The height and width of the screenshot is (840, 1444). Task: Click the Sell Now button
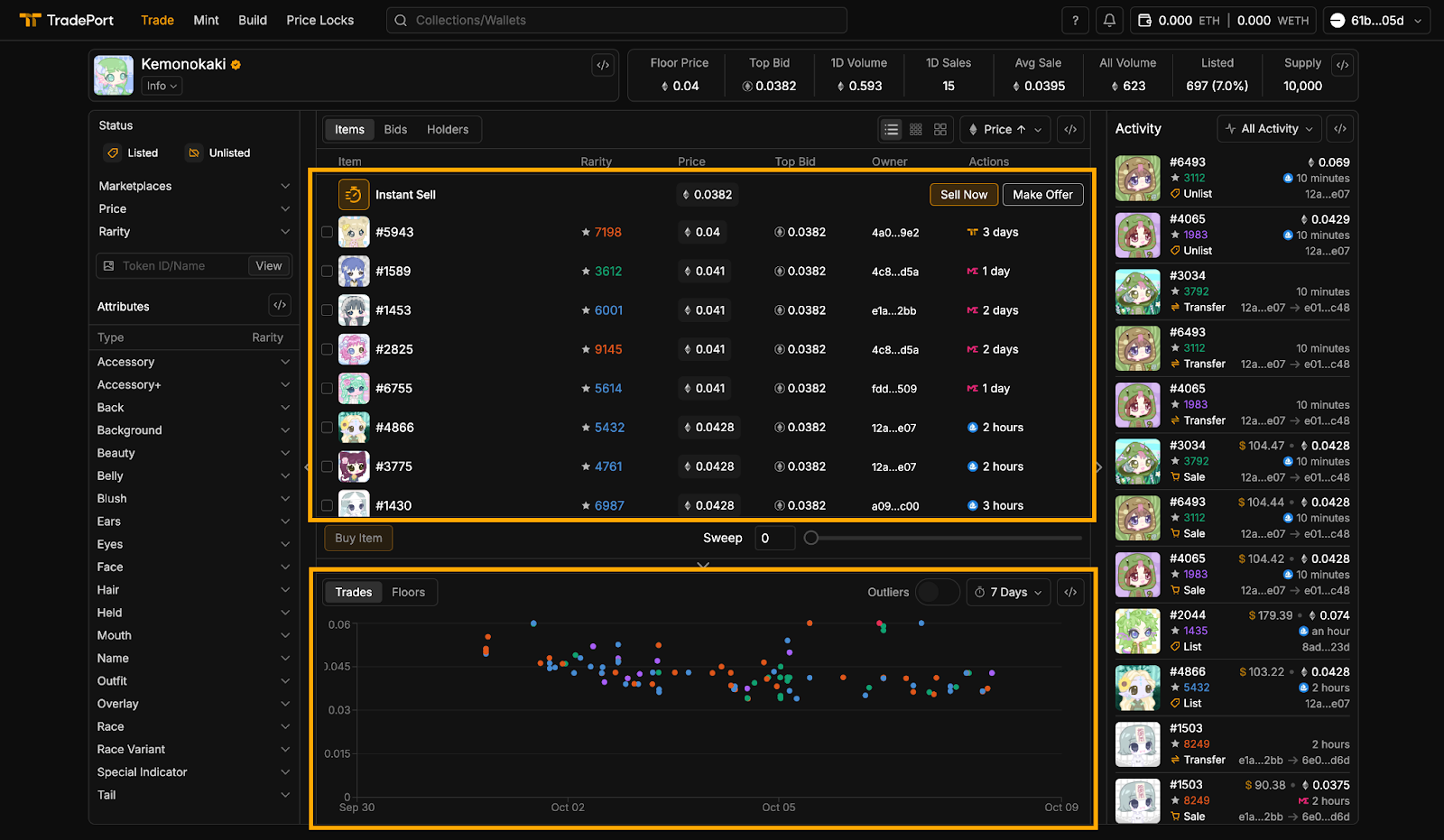pyautogui.click(x=964, y=194)
